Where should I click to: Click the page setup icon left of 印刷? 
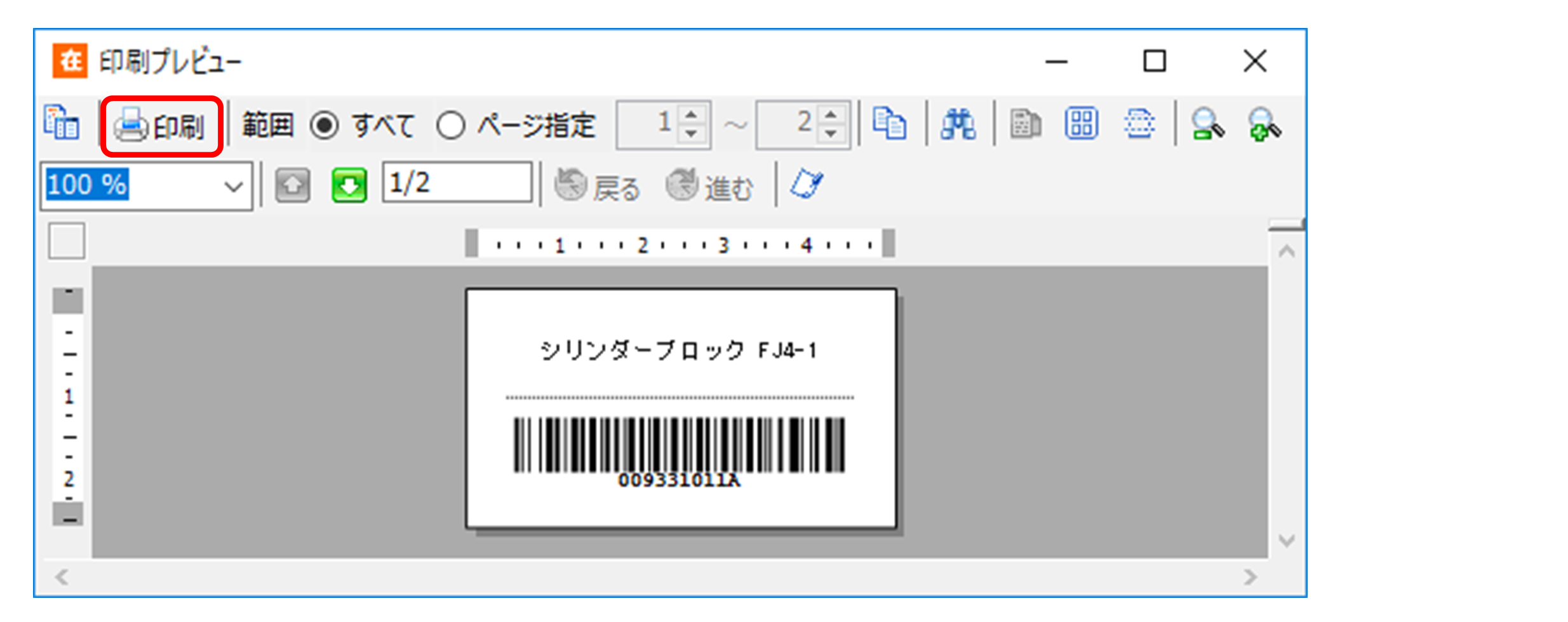(62, 123)
